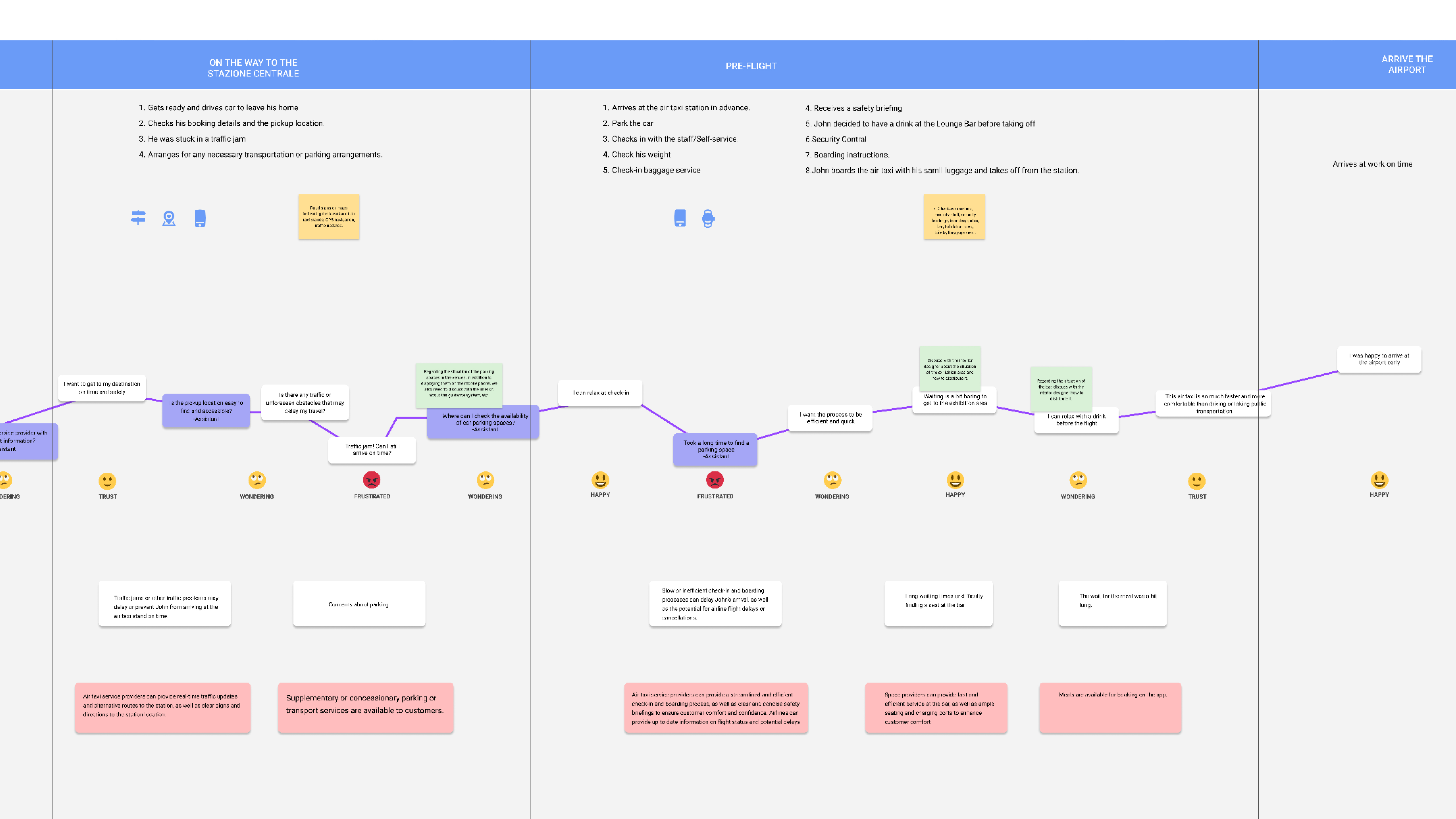Open the "Concerns about parking" card
Image resolution: width=1456 pixels, height=819 pixels.
click(359, 604)
